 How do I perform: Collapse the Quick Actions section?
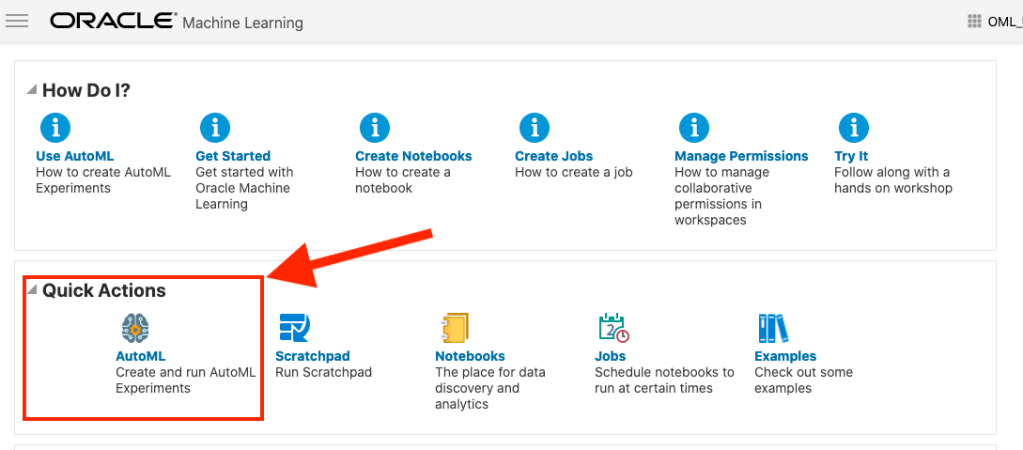tap(32, 290)
